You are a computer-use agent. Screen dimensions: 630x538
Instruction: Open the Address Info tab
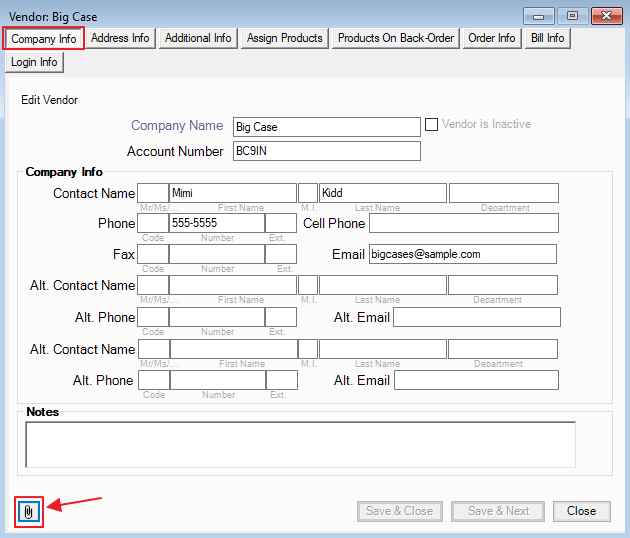point(120,38)
